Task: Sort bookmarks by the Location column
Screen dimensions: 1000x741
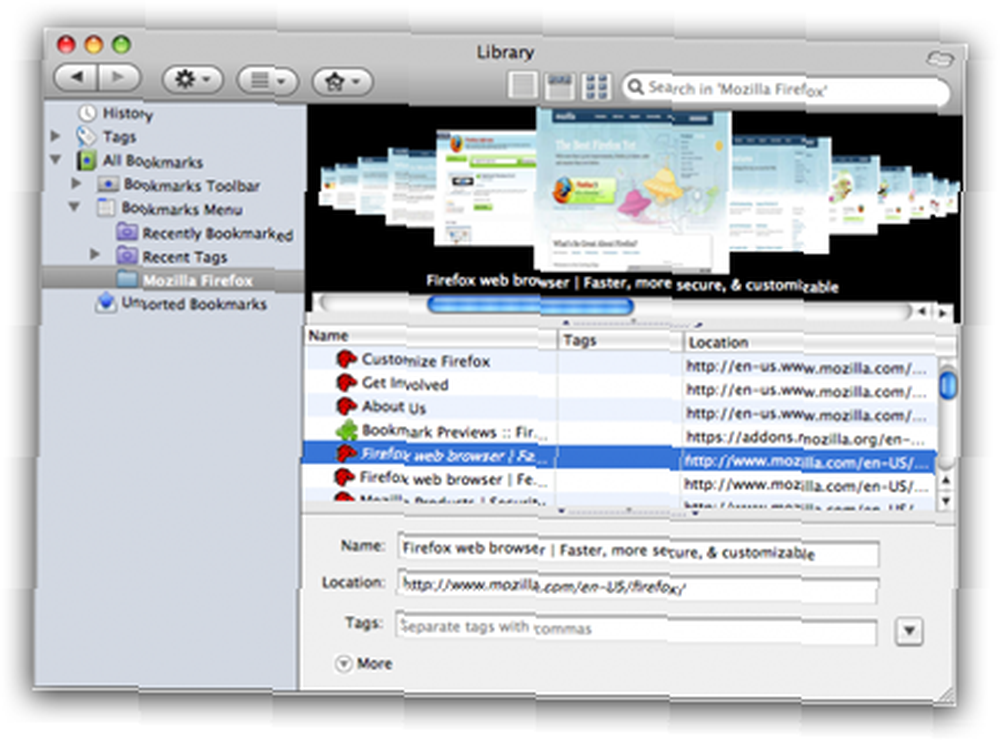Action: [819, 343]
